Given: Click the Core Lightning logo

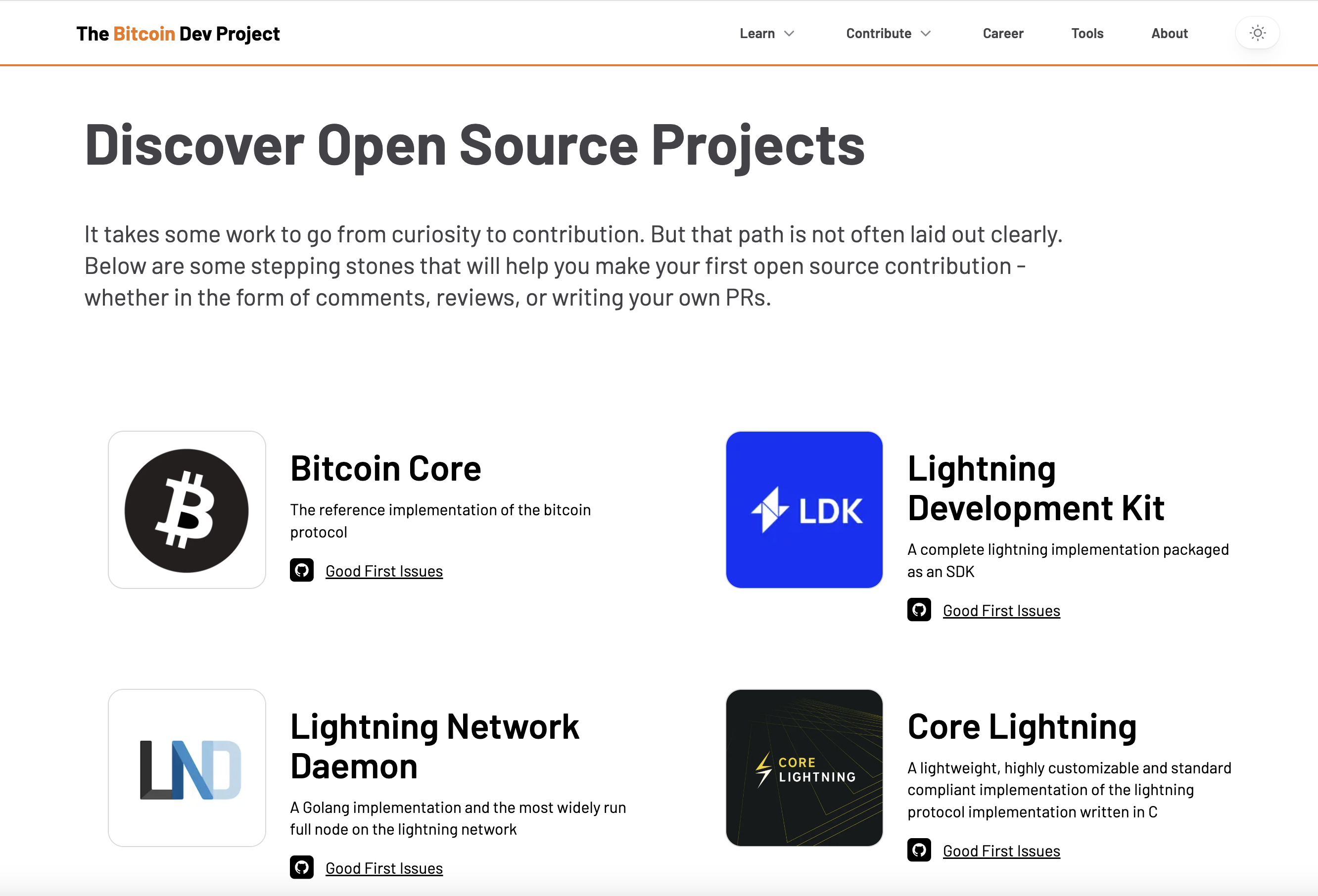Looking at the screenshot, I should tap(803, 768).
